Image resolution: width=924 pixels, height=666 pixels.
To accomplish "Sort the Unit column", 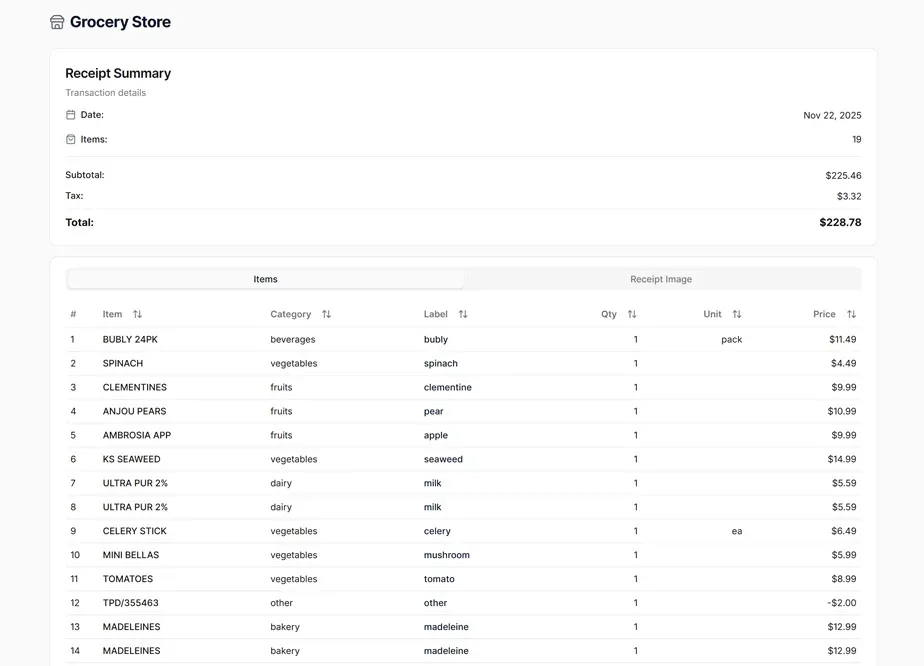I will pyautogui.click(x=736, y=313).
